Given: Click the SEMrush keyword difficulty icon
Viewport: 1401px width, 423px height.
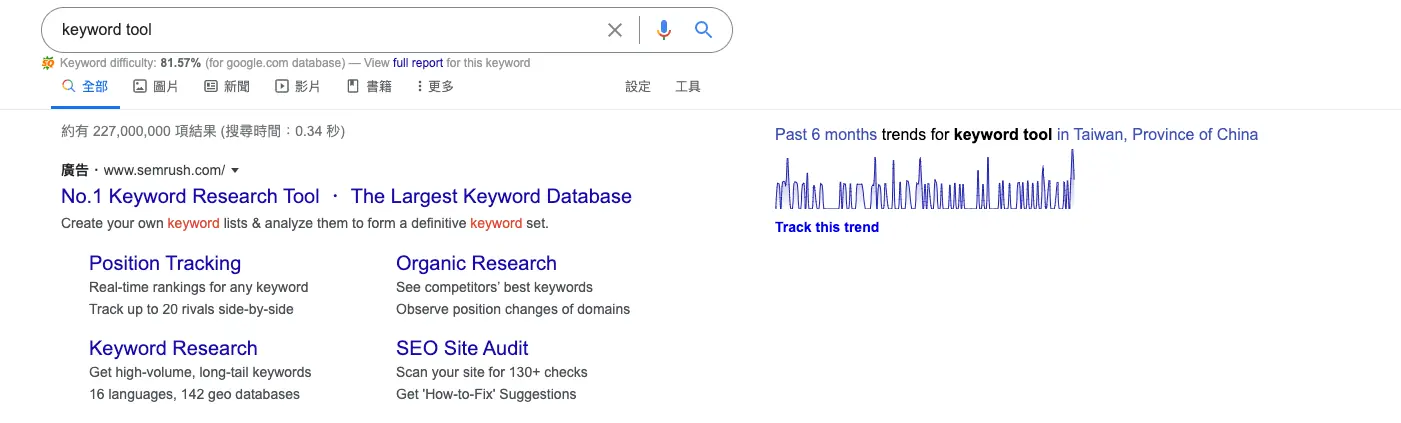Looking at the screenshot, I should click(x=48, y=63).
